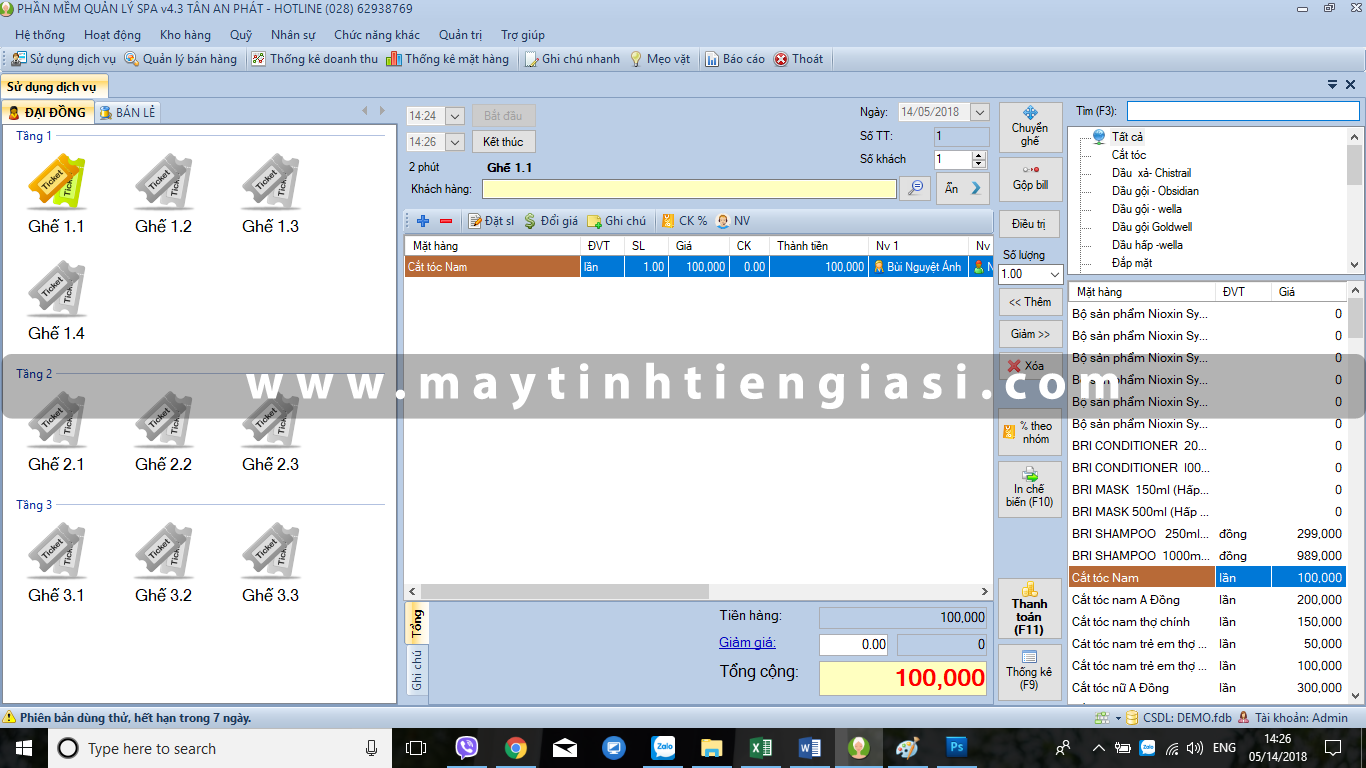The width and height of the screenshot is (1366, 768).
Task: Click % theo nhóm button
Action: (1030, 432)
